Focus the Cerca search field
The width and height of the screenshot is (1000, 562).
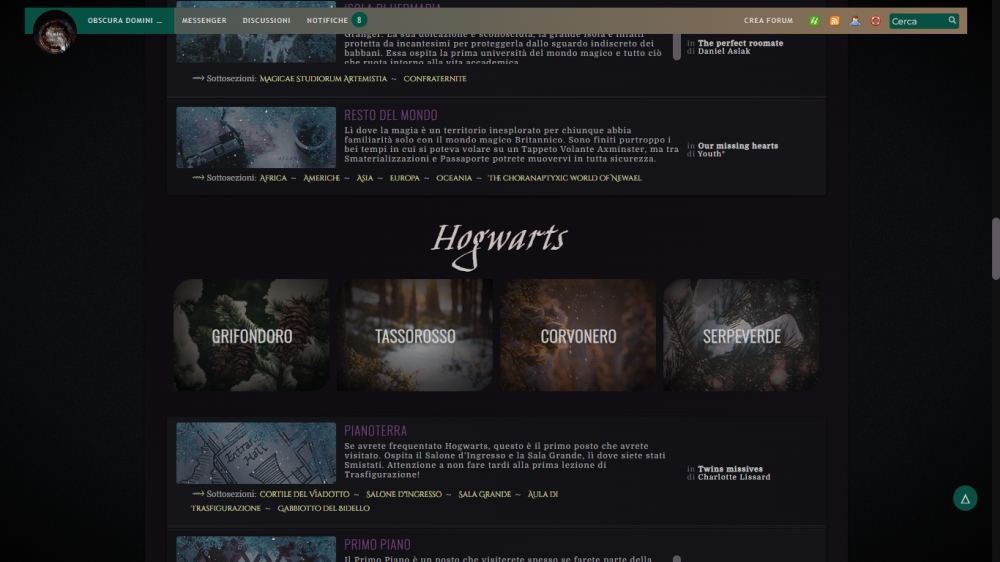tap(918, 21)
